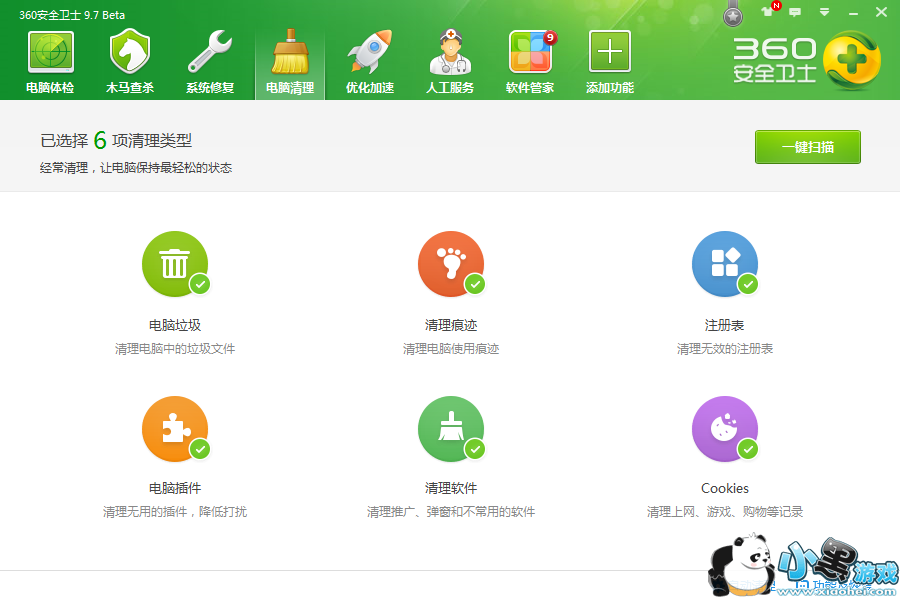Click the 电脑插件 title text
The width and height of the screenshot is (900, 600).
175,488
